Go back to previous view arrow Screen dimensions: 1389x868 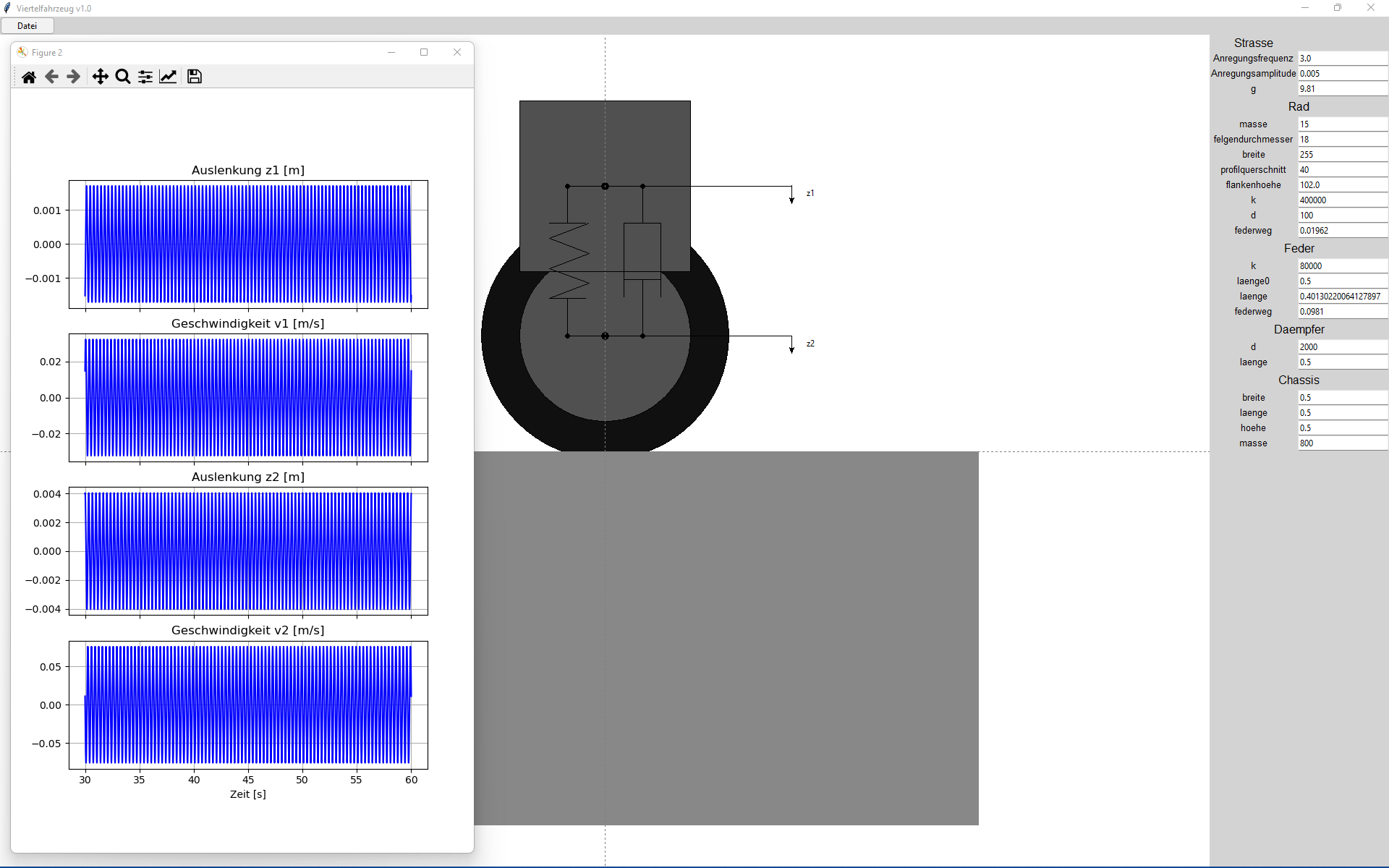[51, 77]
